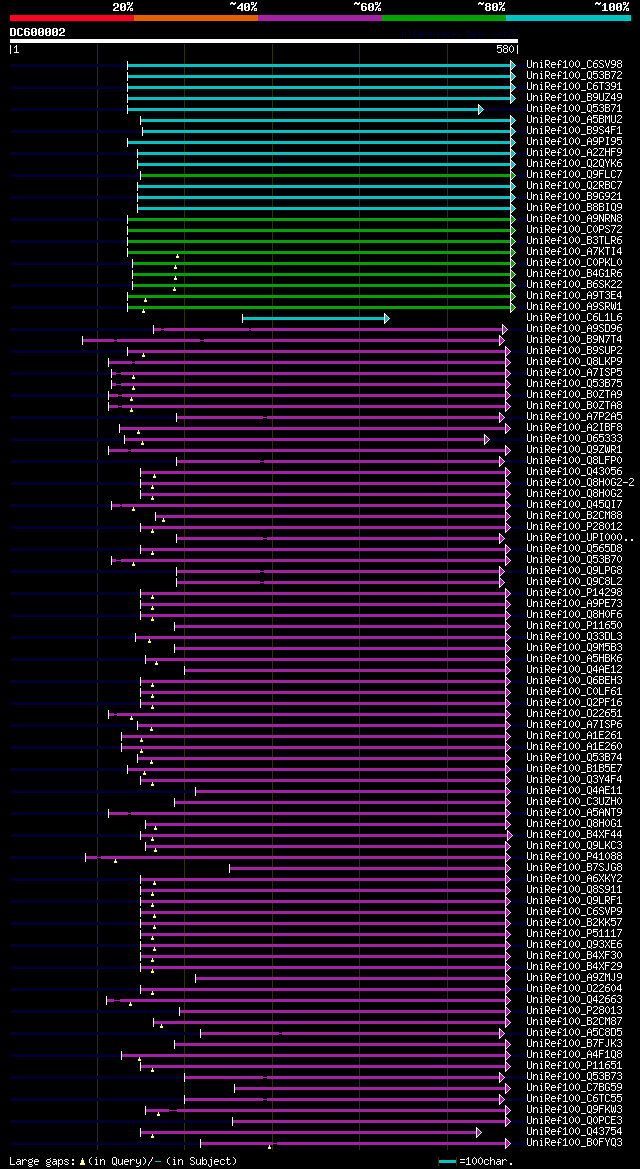Viewport: 640px width, 1169px height.
Task: Select the UniRef100_B0FYQ3 label
Action: [574, 1142]
